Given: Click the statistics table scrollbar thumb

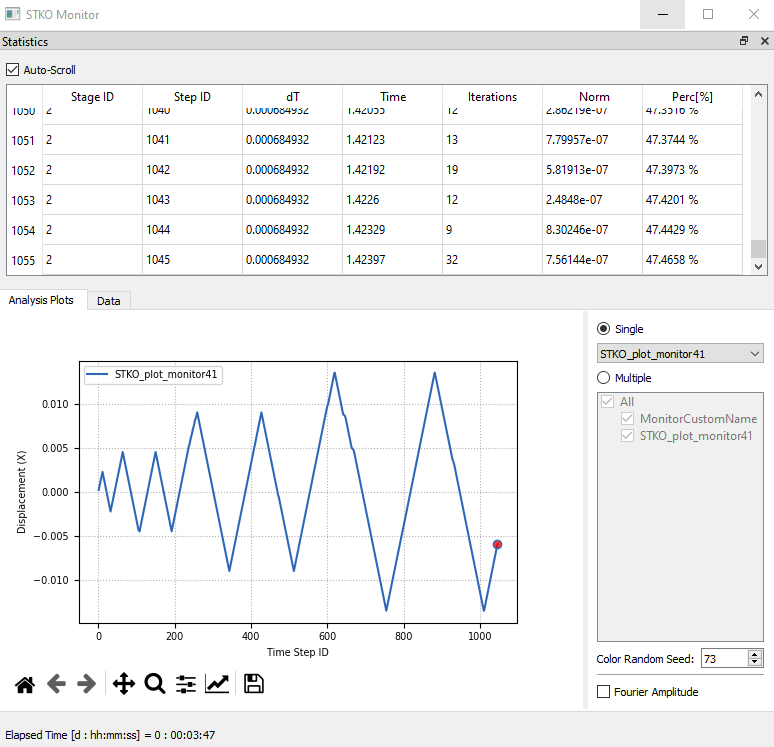Looking at the screenshot, I should tap(759, 249).
